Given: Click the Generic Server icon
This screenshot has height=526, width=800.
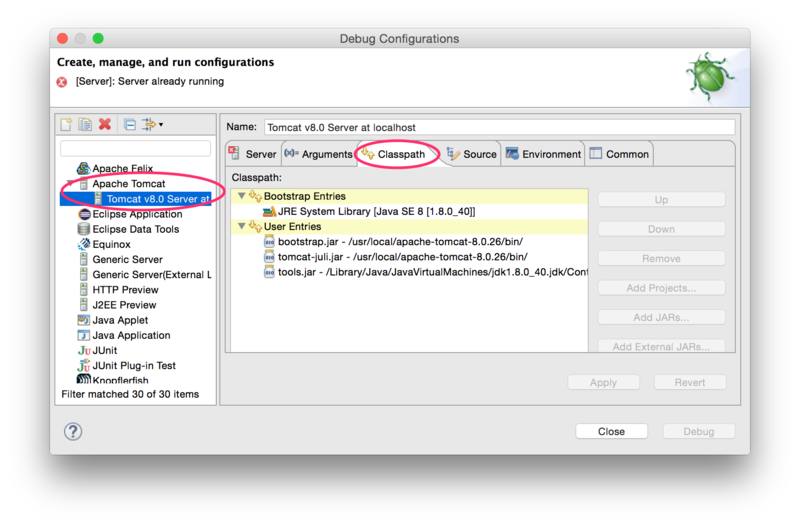Looking at the screenshot, I should tap(84, 259).
